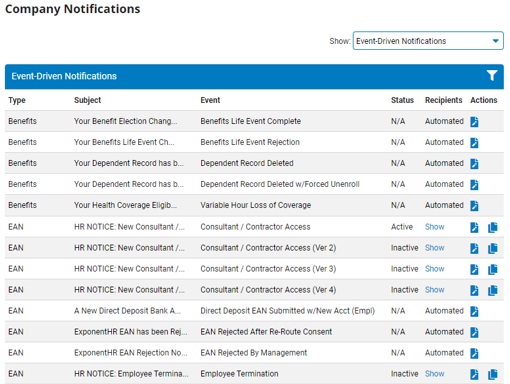Show recipients for Employee Termination event

click(x=434, y=374)
